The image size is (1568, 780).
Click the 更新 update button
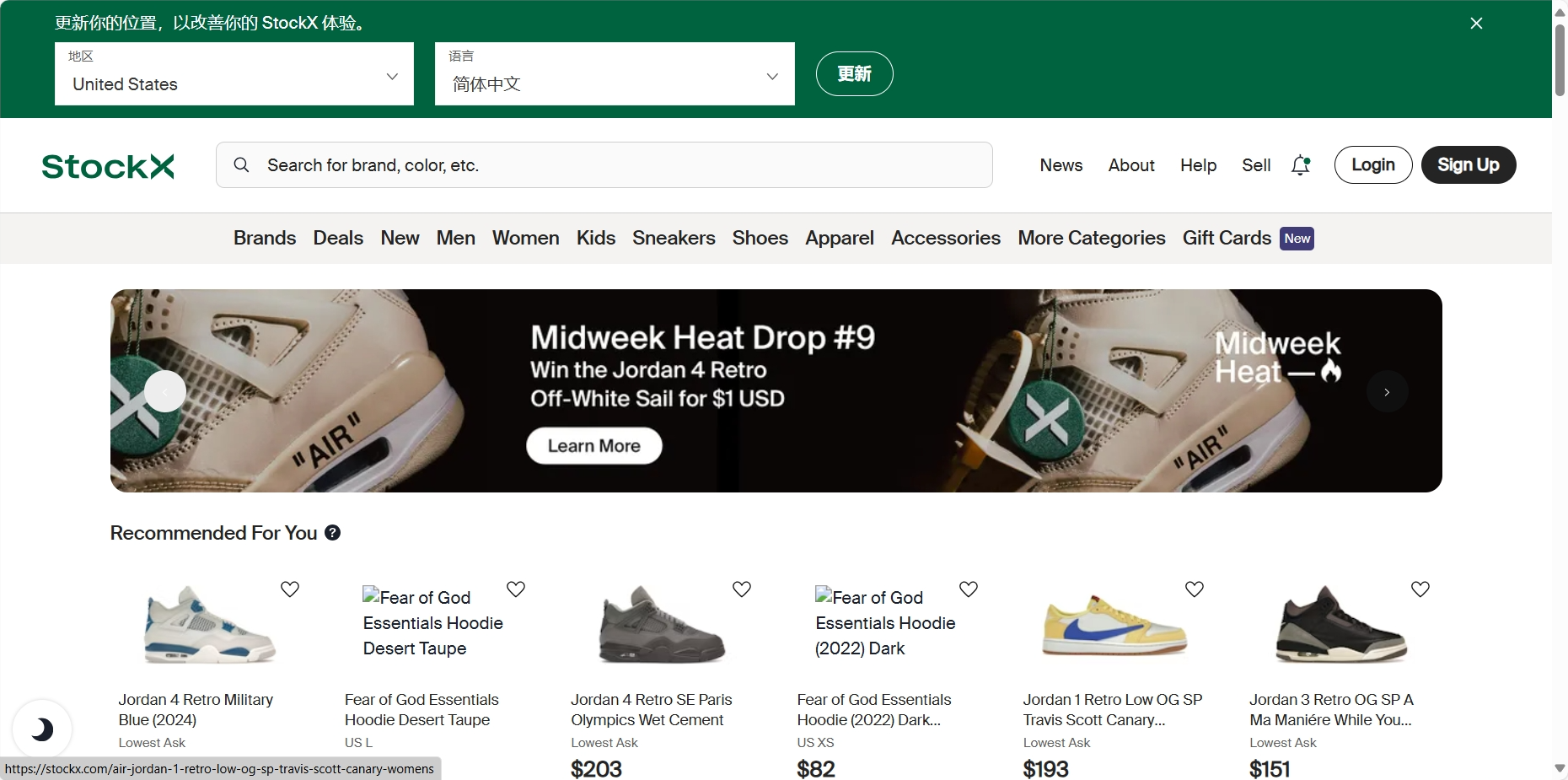(854, 74)
